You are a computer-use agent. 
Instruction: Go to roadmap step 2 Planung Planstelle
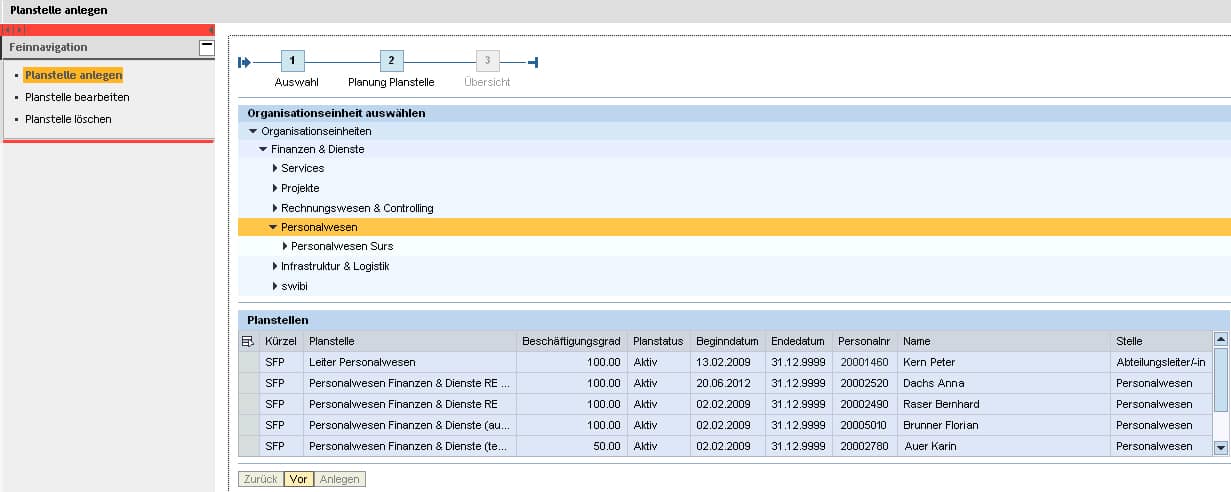(x=391, y=62)
